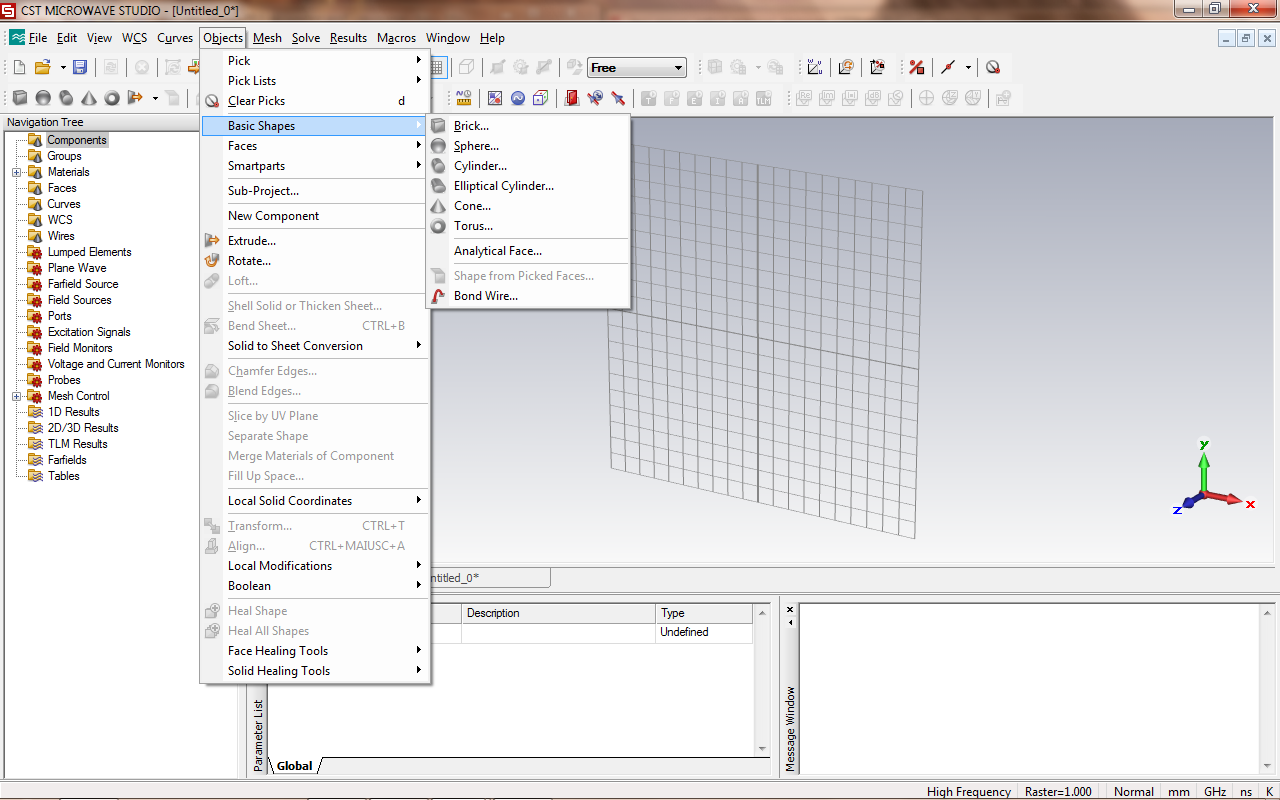Viewport: 1280px width, 800px height.
Task: Click the Plane wave arrow icon
Action: 618,97
